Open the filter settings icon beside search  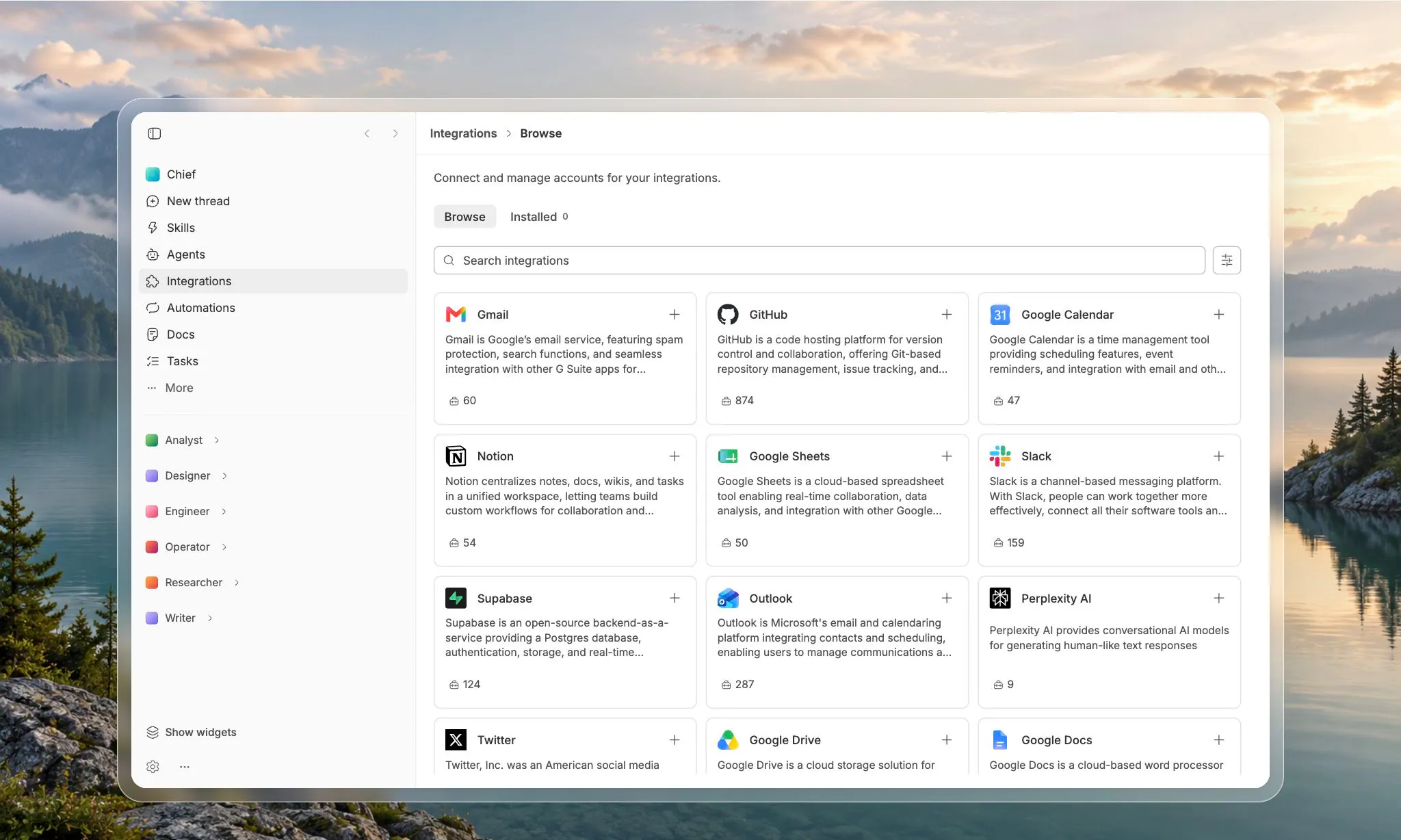point(1227,260)
